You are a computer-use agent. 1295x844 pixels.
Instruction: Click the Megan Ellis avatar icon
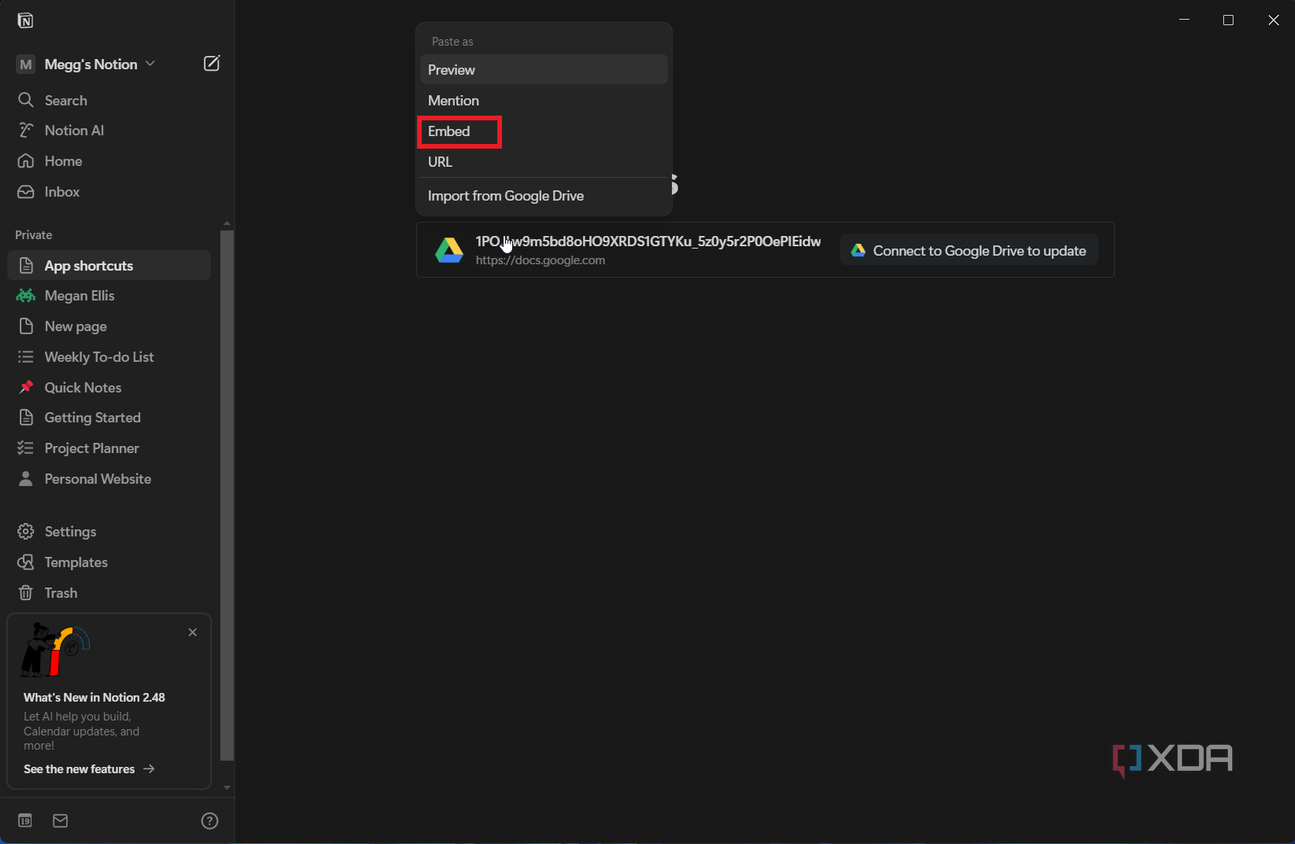26,296
